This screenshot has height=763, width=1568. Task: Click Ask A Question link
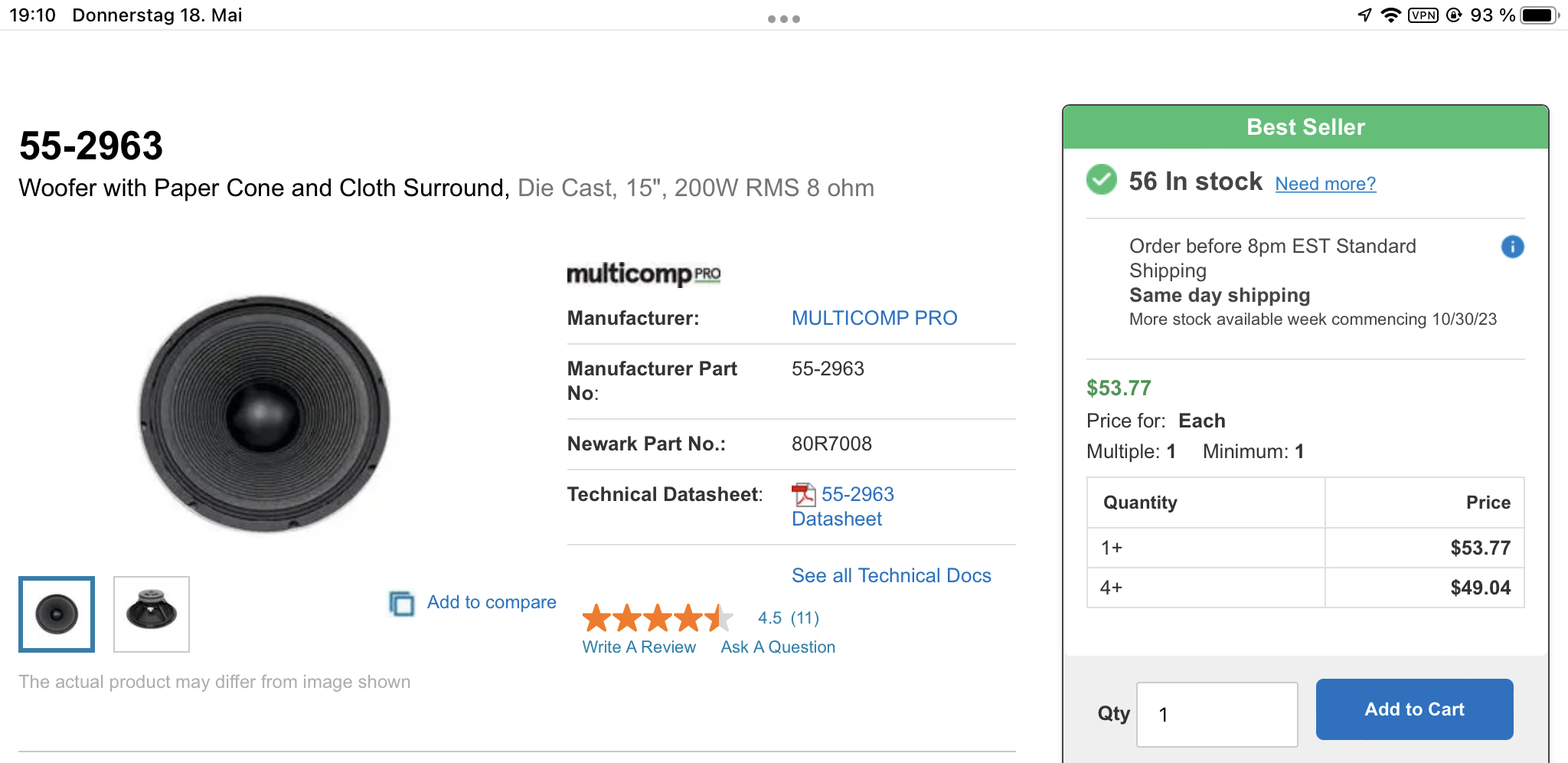[778, 647]
